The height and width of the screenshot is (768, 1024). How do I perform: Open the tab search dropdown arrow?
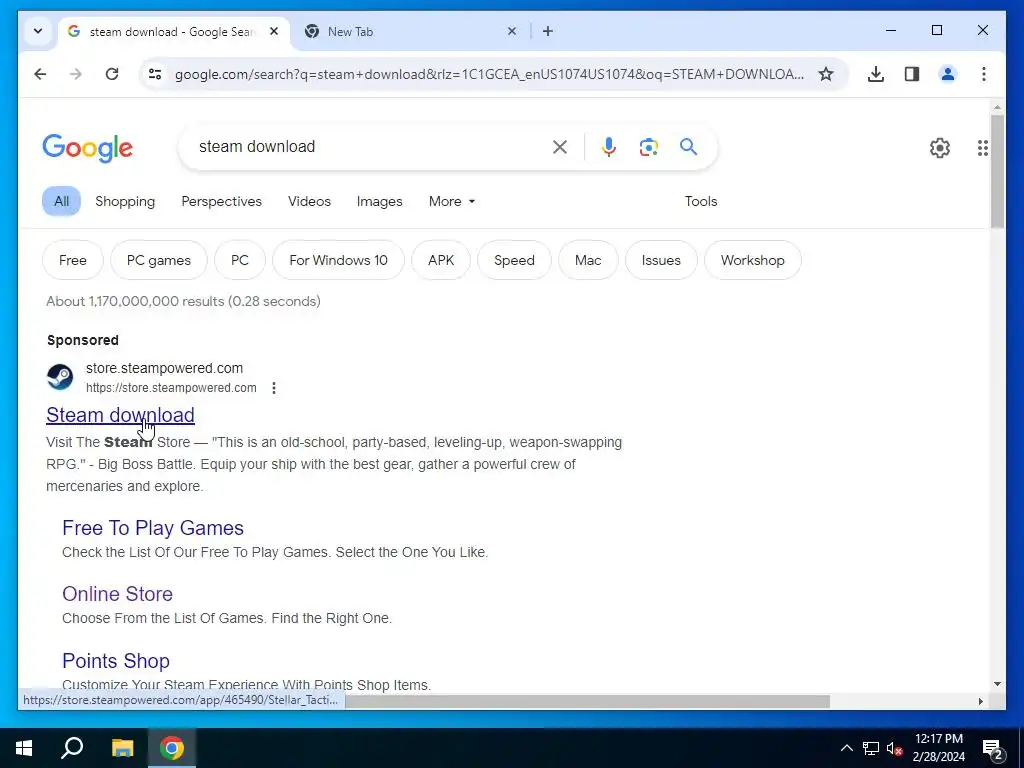click(38, 31)
